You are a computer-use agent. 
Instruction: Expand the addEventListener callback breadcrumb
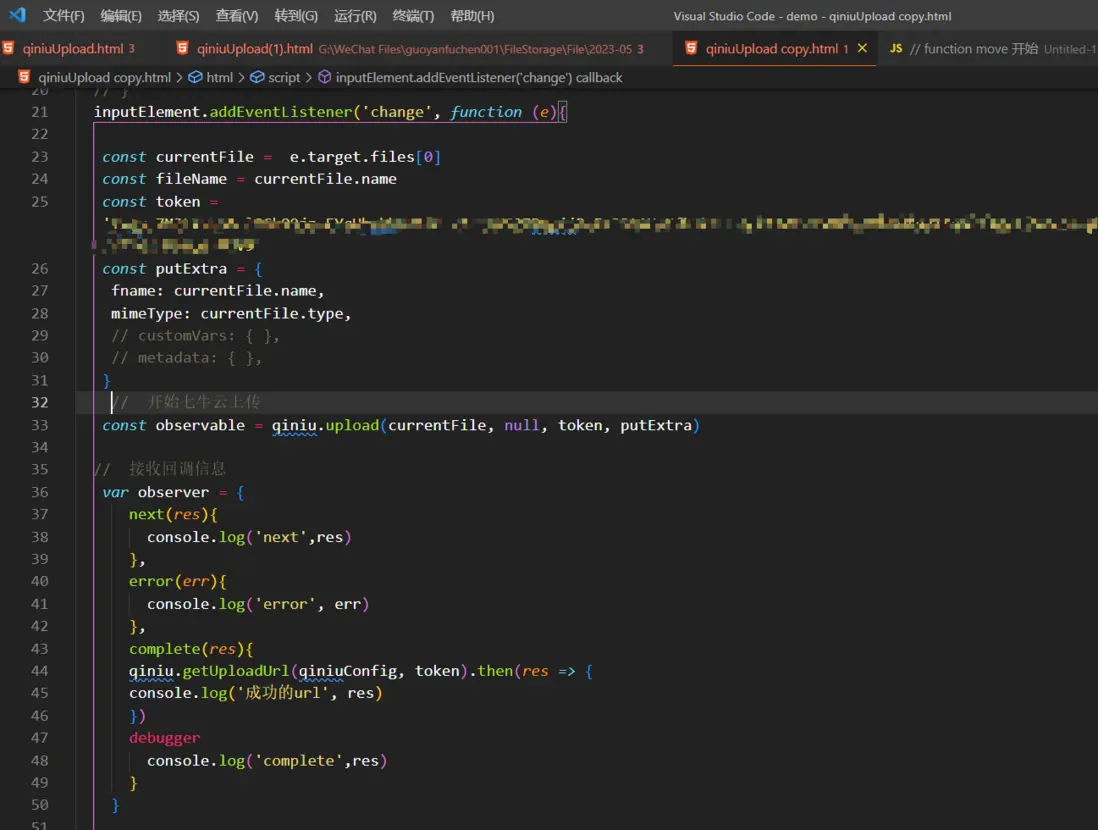point(478,77)
